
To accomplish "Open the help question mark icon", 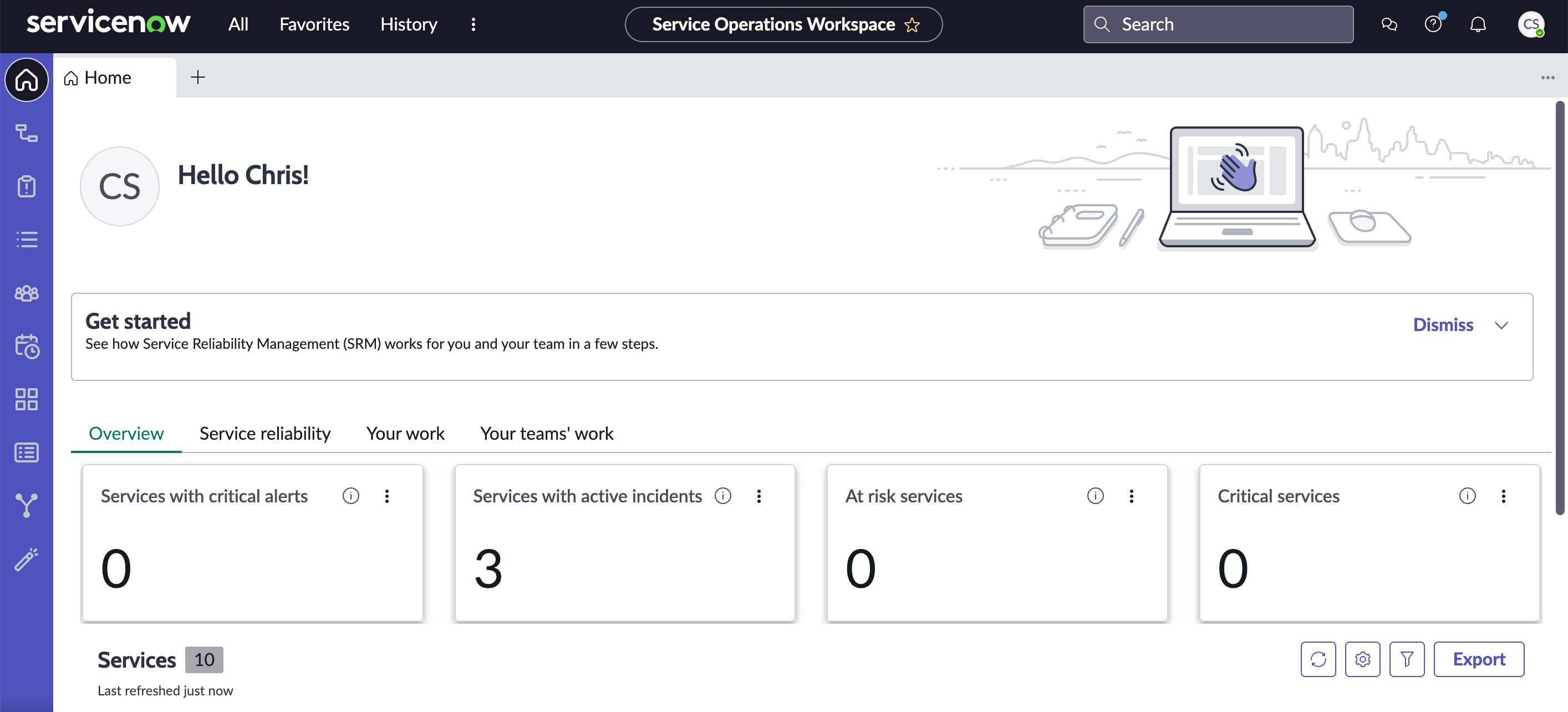I will pyautogui.click(x=1433, y=24).
